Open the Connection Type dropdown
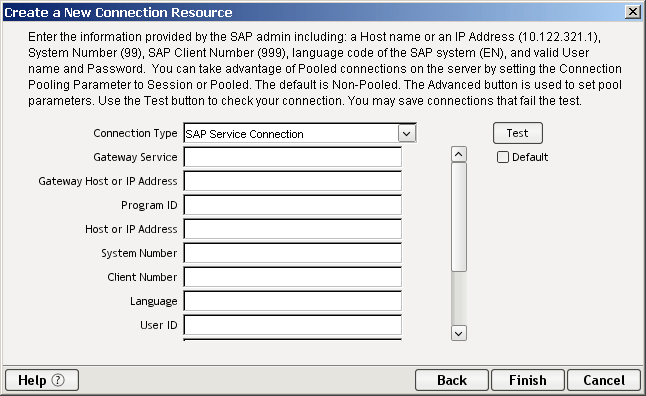This screenshot has width=646, height=396. 407,134
